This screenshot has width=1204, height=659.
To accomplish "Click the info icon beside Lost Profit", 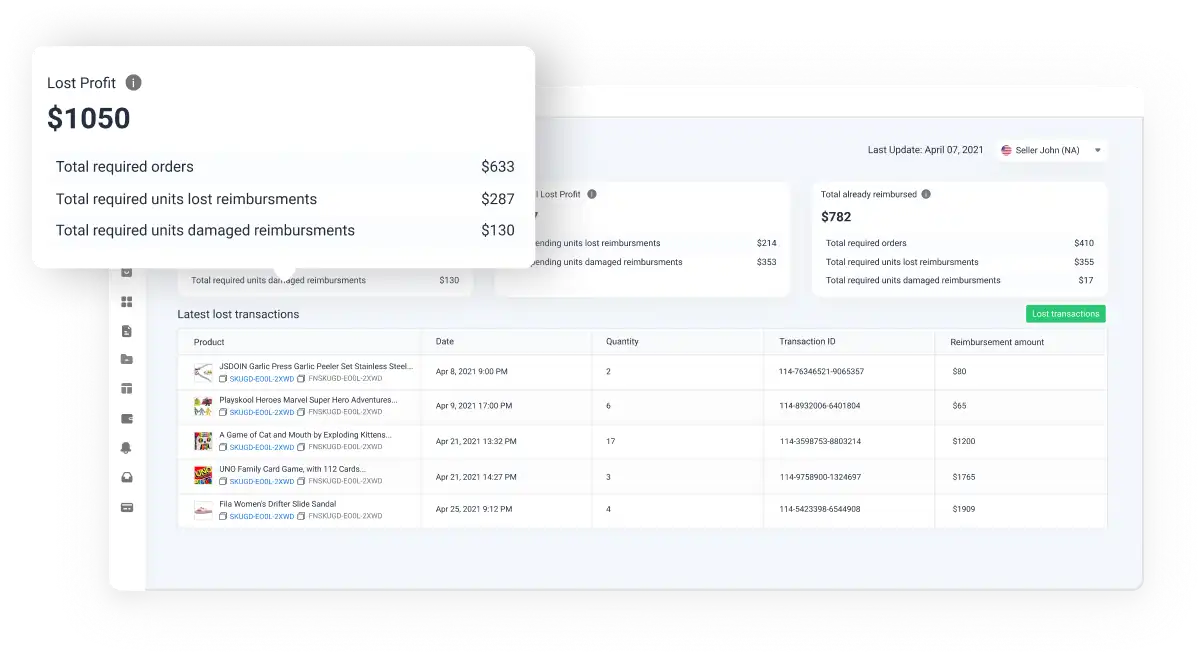I will tap(134, 83).
